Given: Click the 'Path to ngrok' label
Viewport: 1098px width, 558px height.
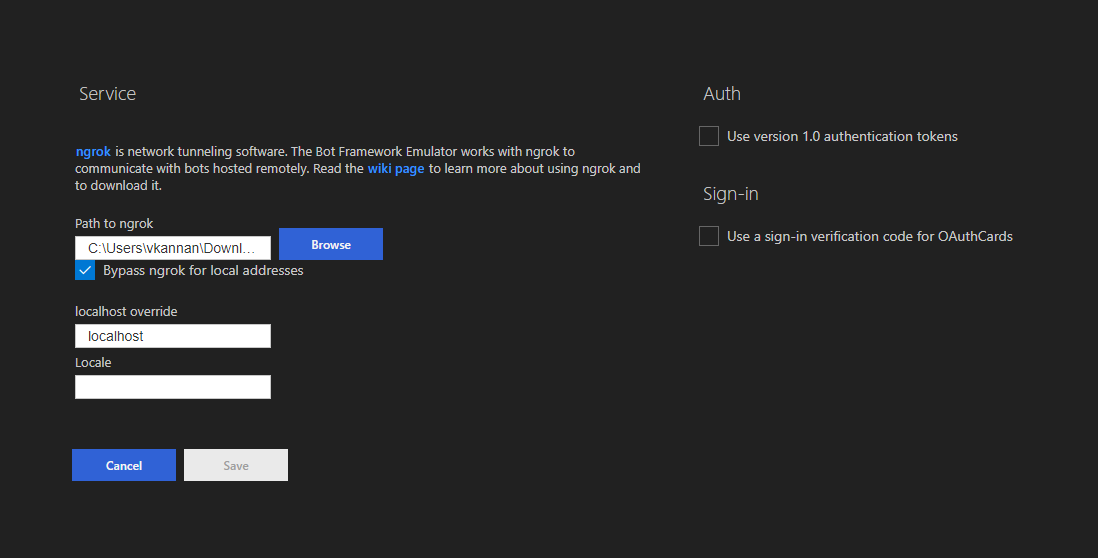Looking at the screenshot, I should click(x=114, y=223).
